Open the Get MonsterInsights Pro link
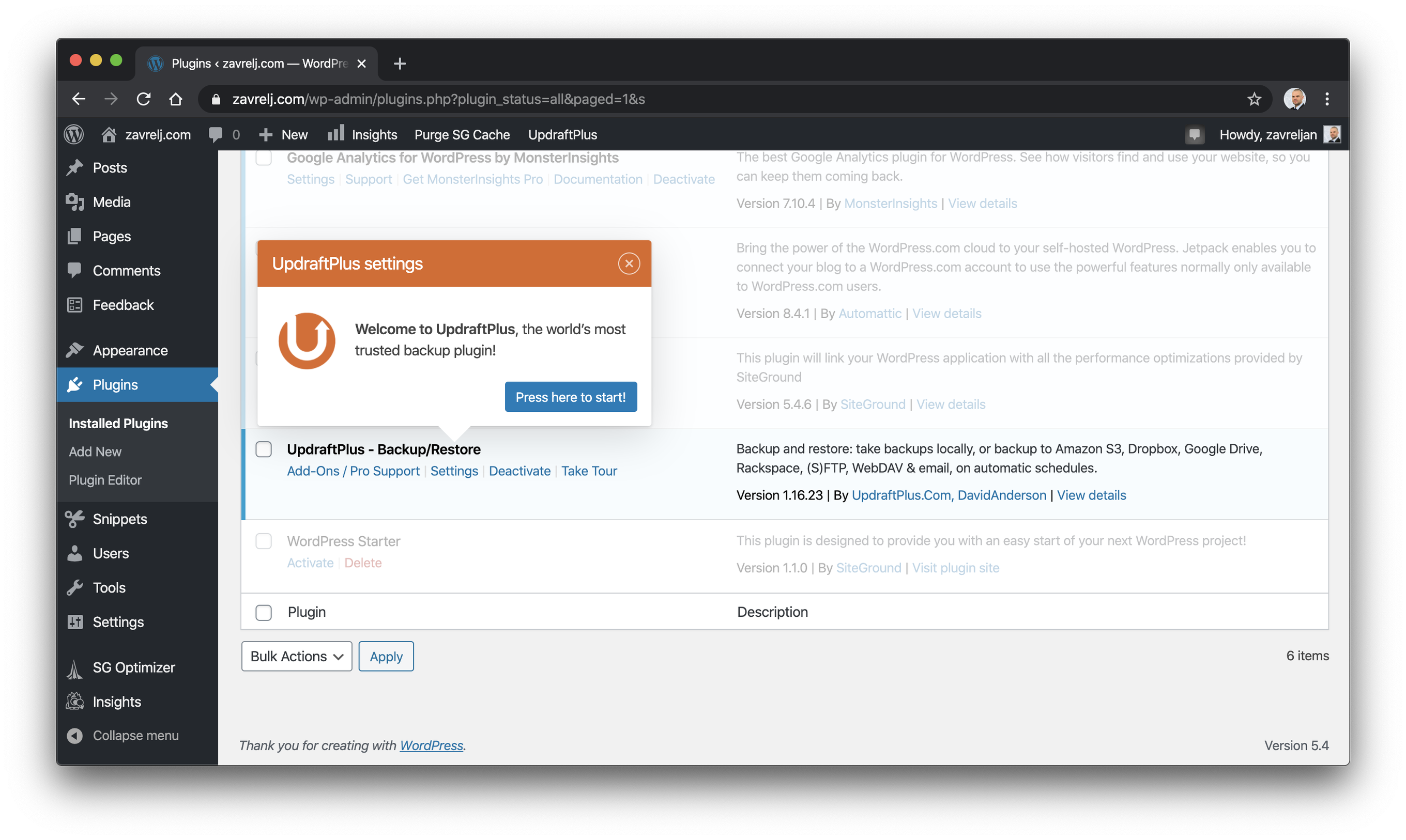 pyautogui.click(x=473, y=179)
